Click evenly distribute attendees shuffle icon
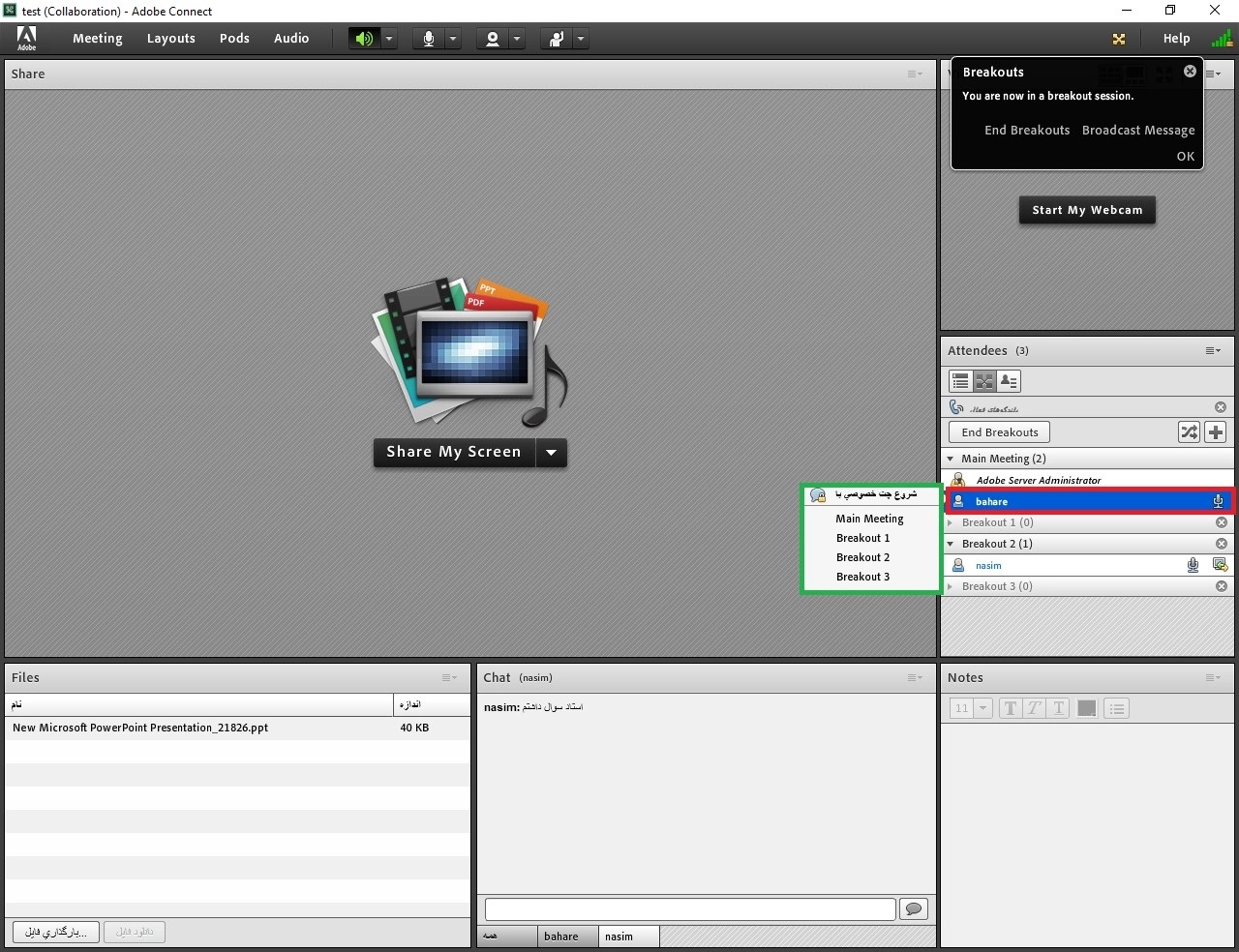This screenshot has width=1239, height=952. pyautogui.click(x=1189, y=432)
